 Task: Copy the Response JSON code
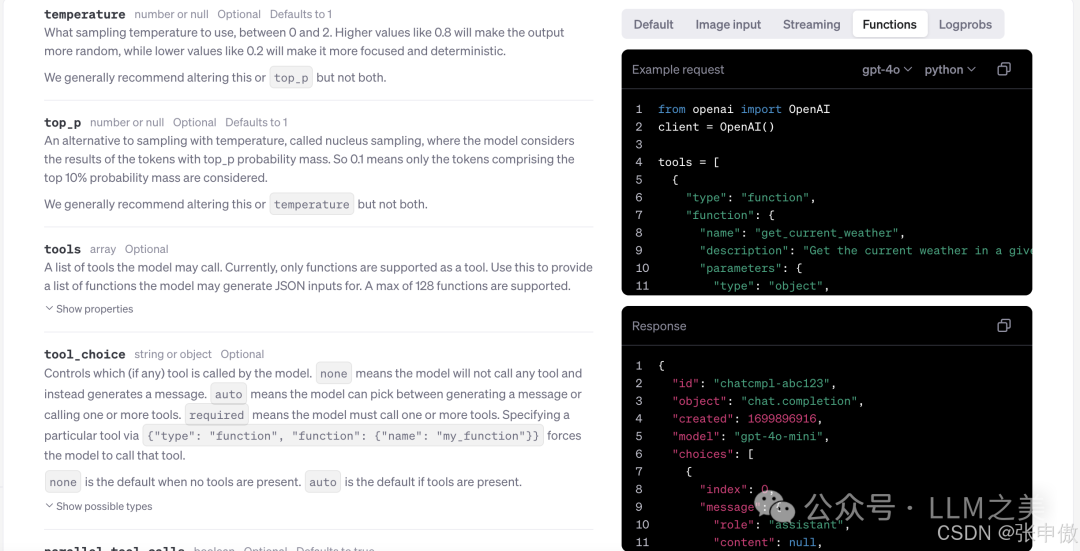[1004, 326]
